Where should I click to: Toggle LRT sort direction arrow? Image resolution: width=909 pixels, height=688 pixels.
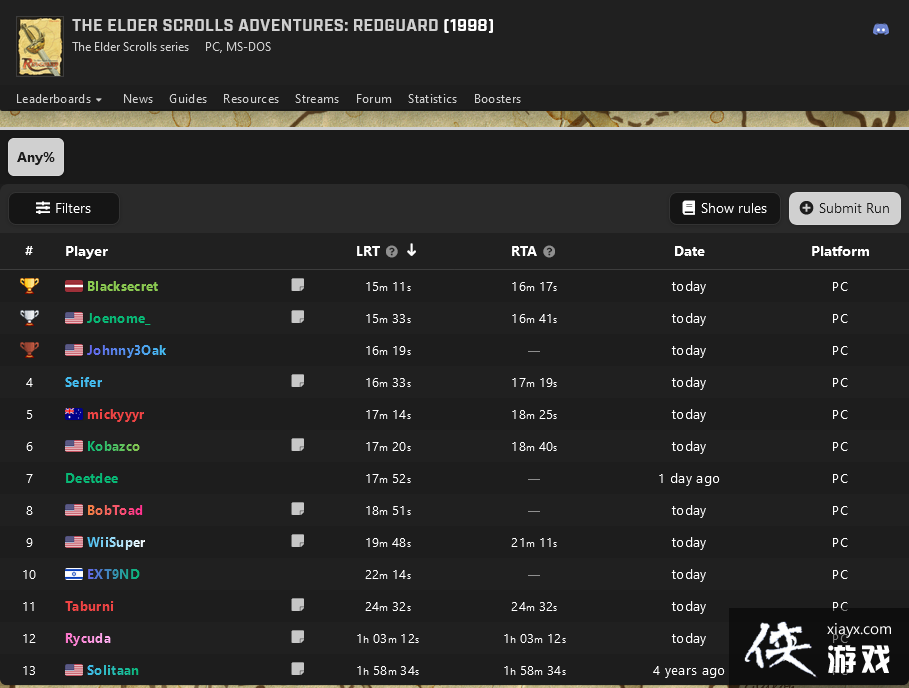[411, 251]
